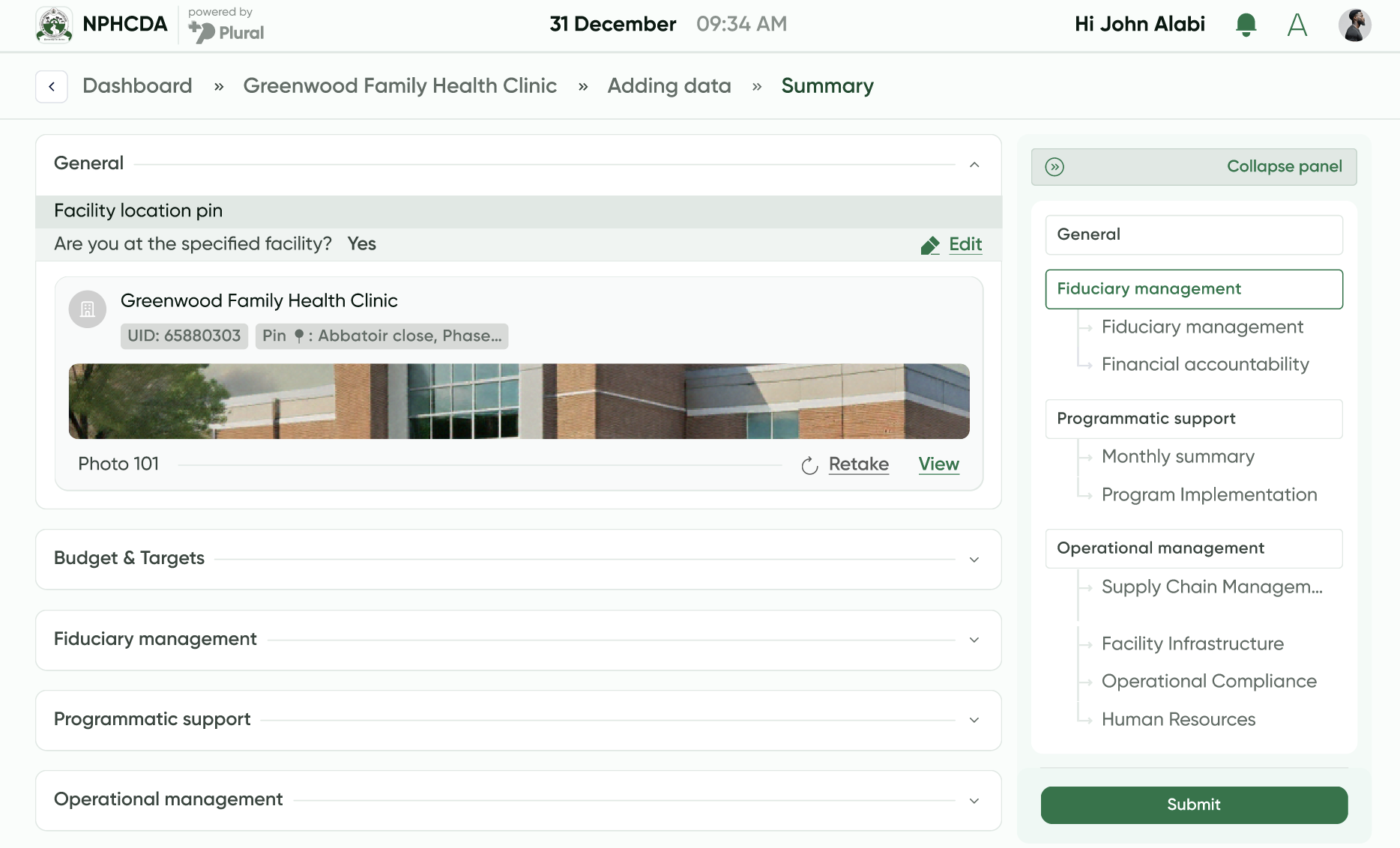View Photo 101
Screen dimensions: 1400x848
939,464
